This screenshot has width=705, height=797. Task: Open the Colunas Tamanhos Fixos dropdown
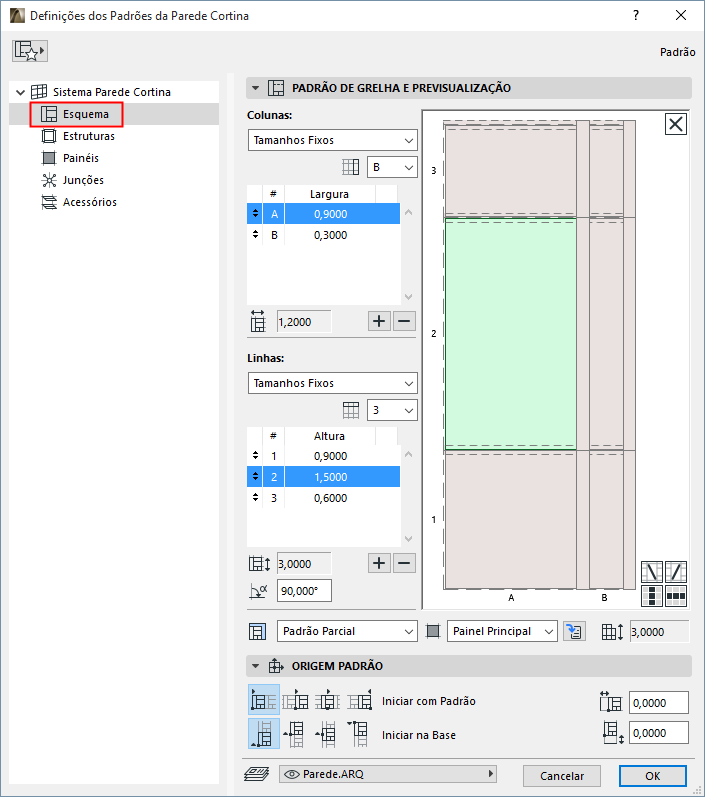coord(333,140)
